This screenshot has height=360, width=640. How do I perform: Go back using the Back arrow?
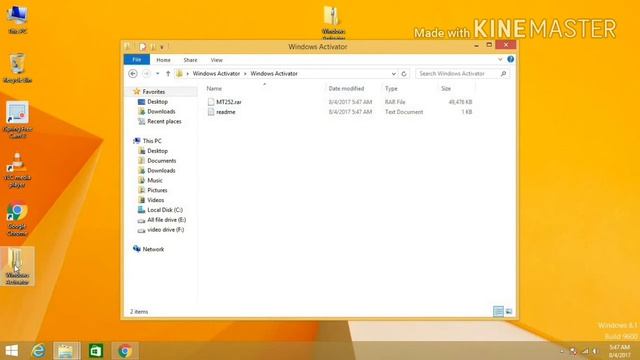tap(133, 73)
